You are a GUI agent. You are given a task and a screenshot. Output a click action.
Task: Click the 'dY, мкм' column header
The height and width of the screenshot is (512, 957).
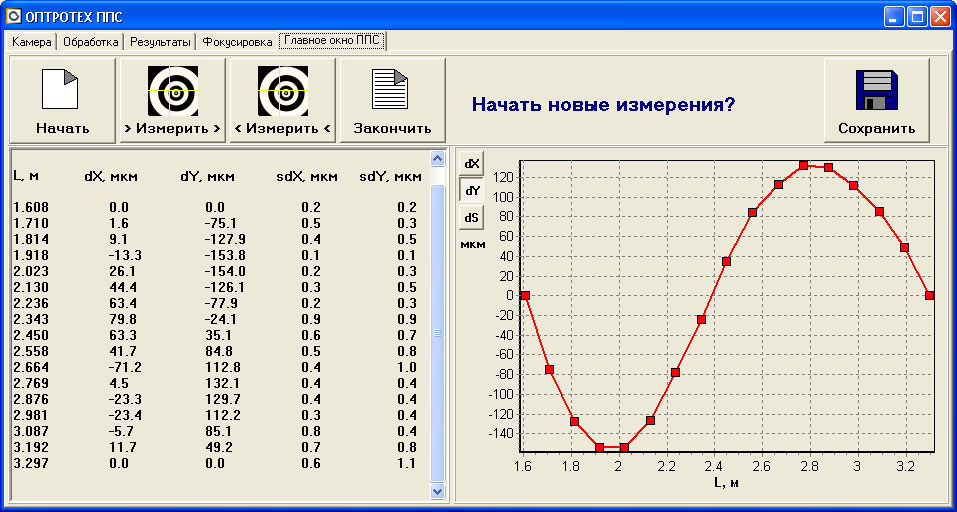(208, 178)
